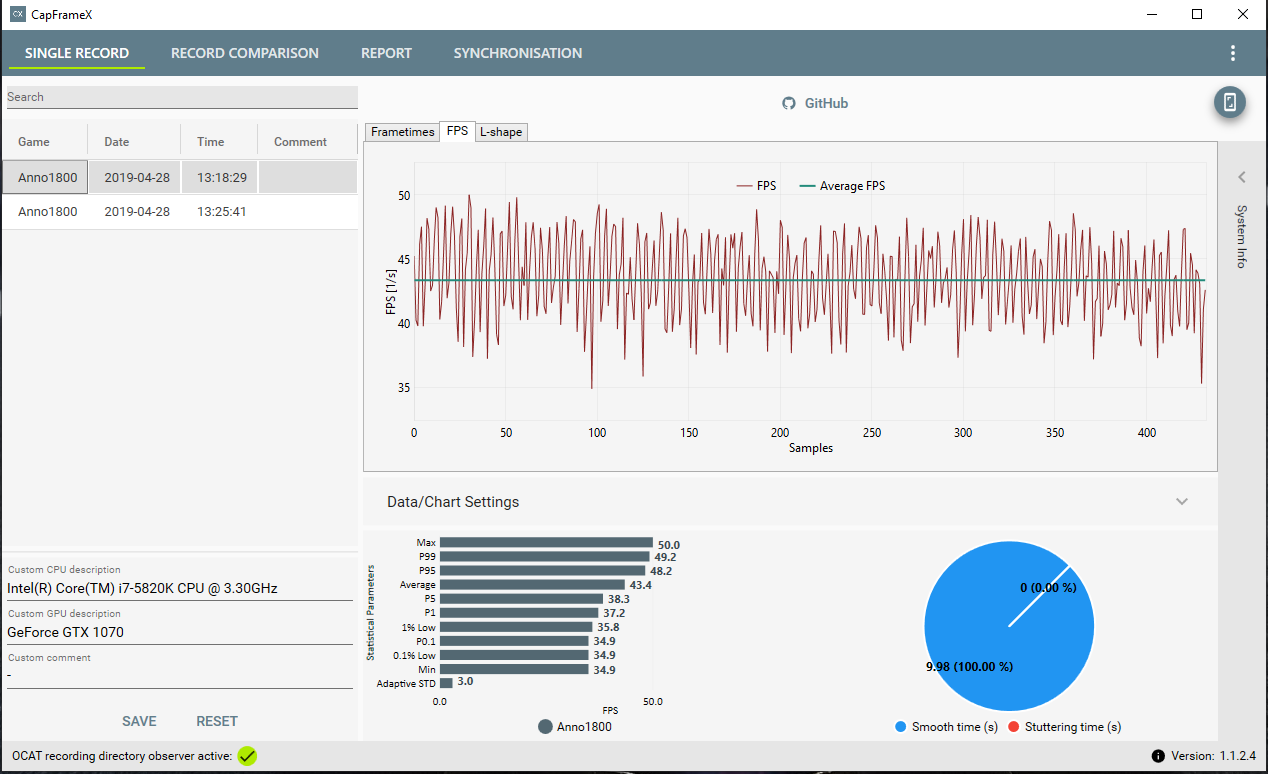The height and width of the screenshot is (774, 1268).
Task: Click the RESET button
Action: pyautogui.click(x=217, y=721)
